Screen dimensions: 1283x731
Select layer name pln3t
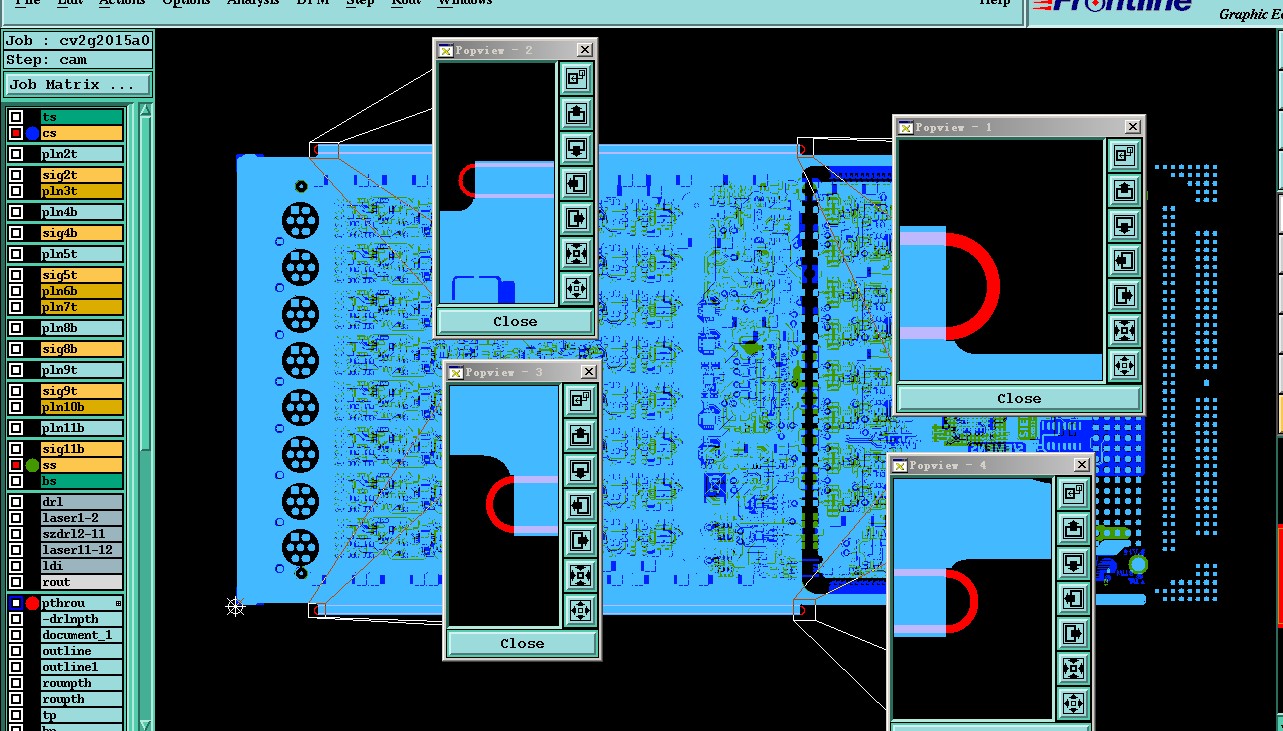pos(82,191)
